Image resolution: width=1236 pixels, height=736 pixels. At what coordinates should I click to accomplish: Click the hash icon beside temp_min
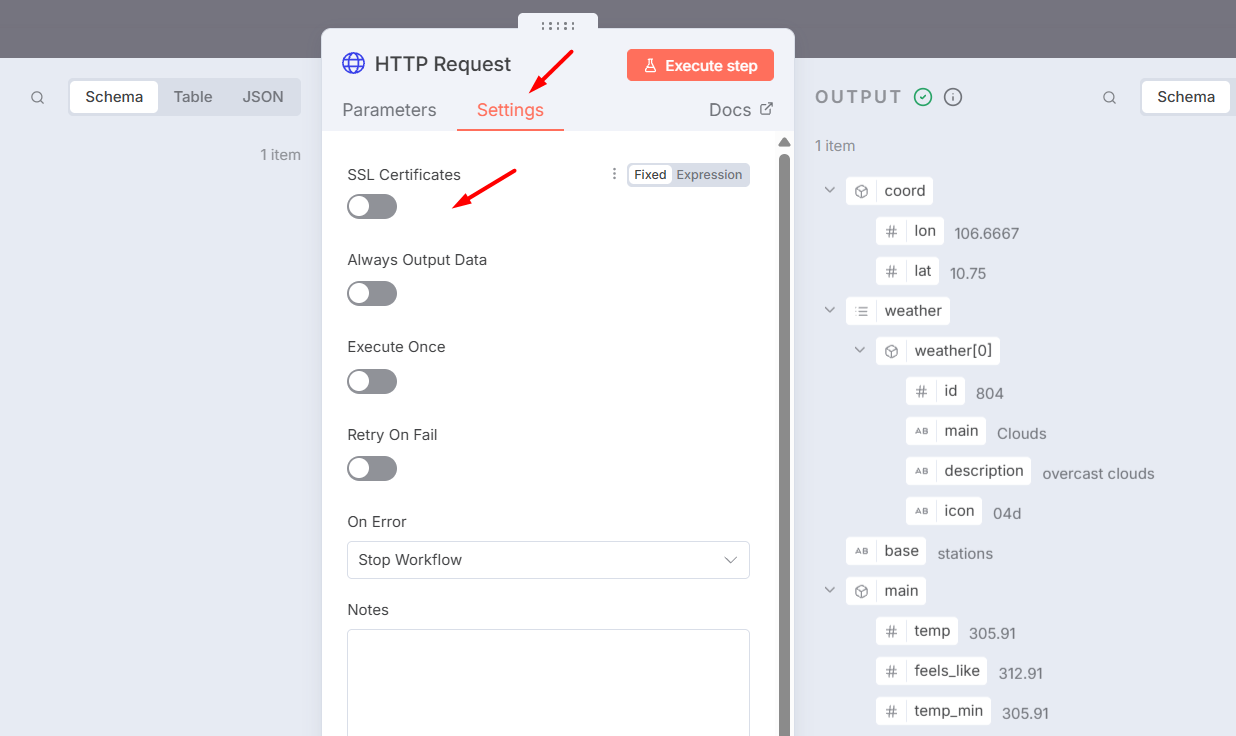[x=891, y=711]
